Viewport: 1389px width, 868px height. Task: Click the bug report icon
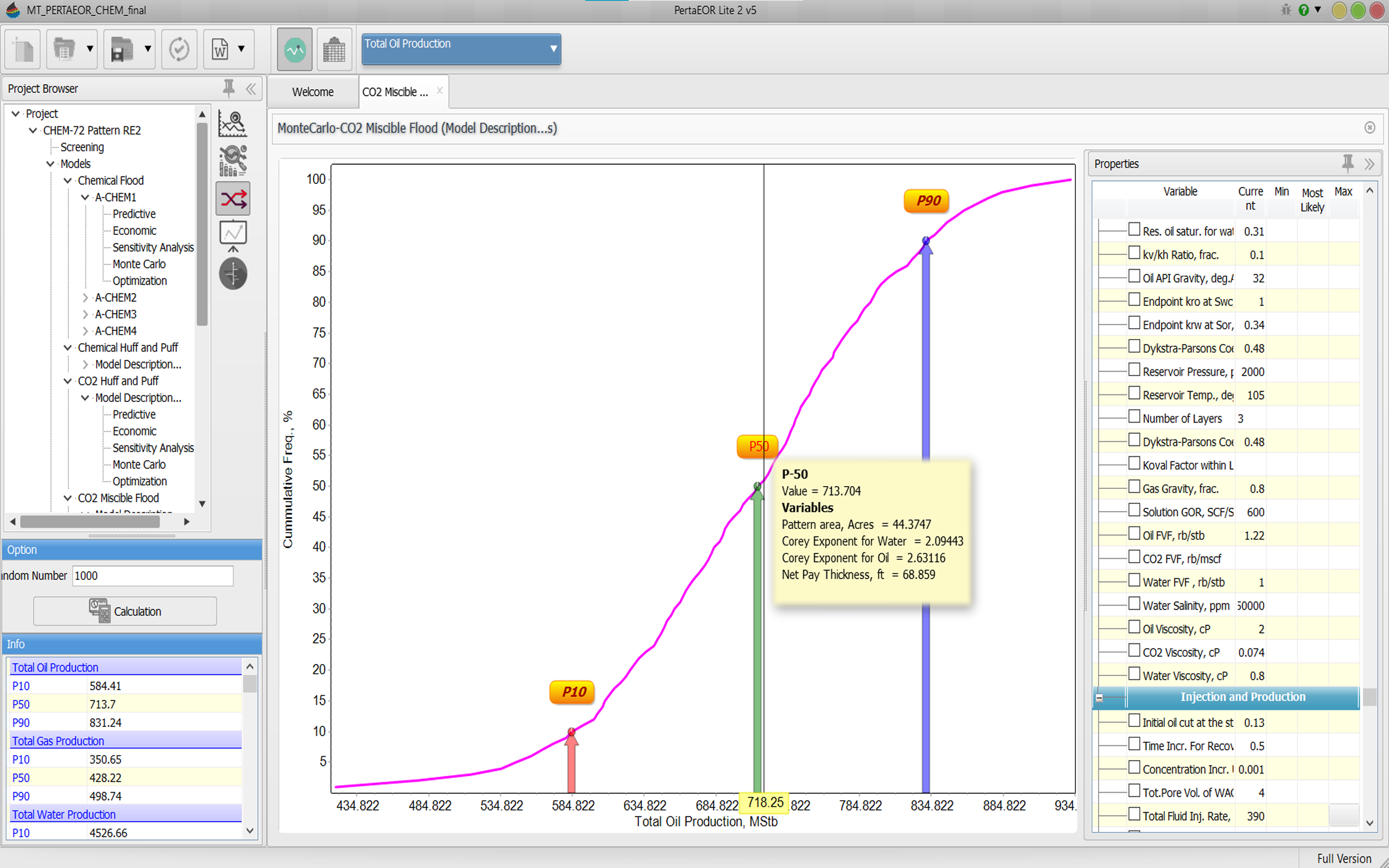coord(1286,10)
